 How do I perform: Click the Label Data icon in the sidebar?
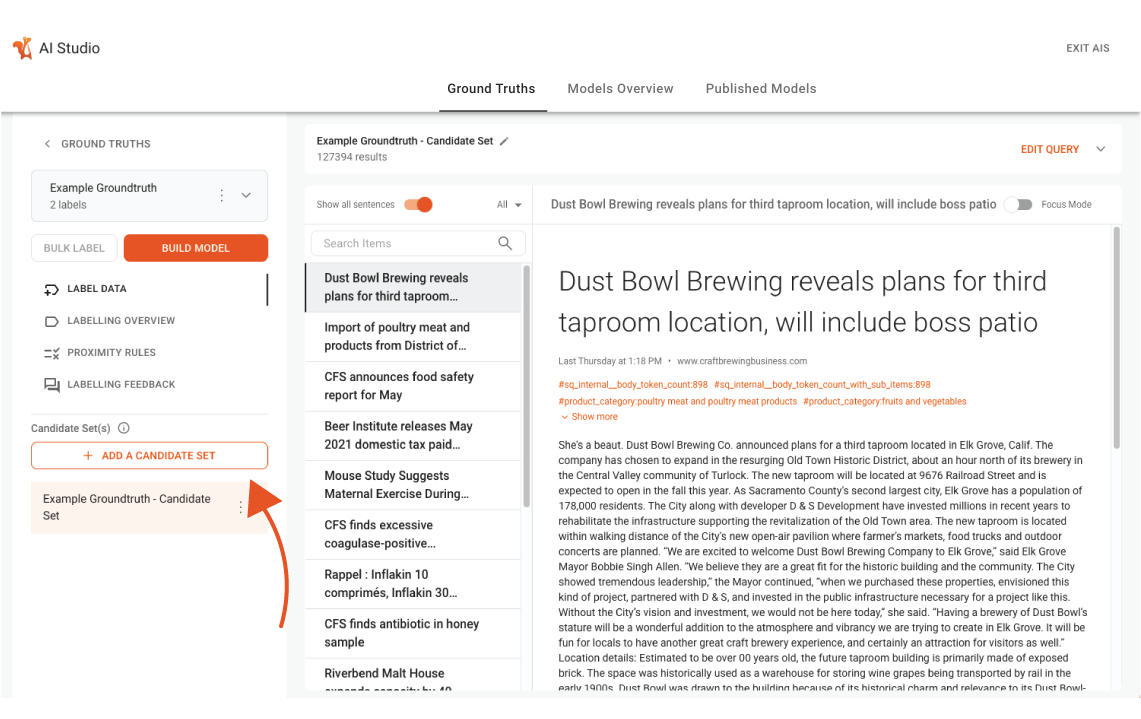[x=51, y=290]
